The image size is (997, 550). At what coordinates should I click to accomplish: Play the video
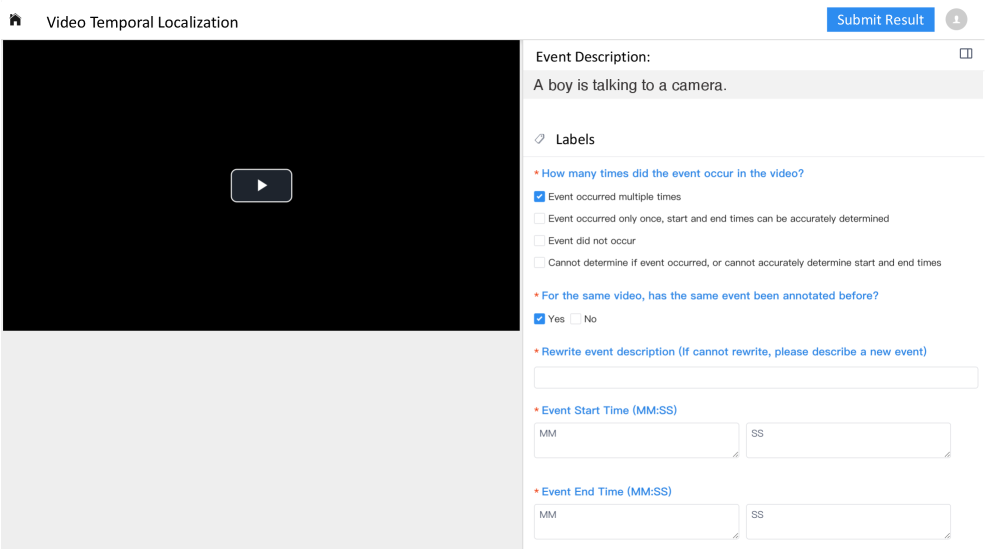tap(261, 186)
